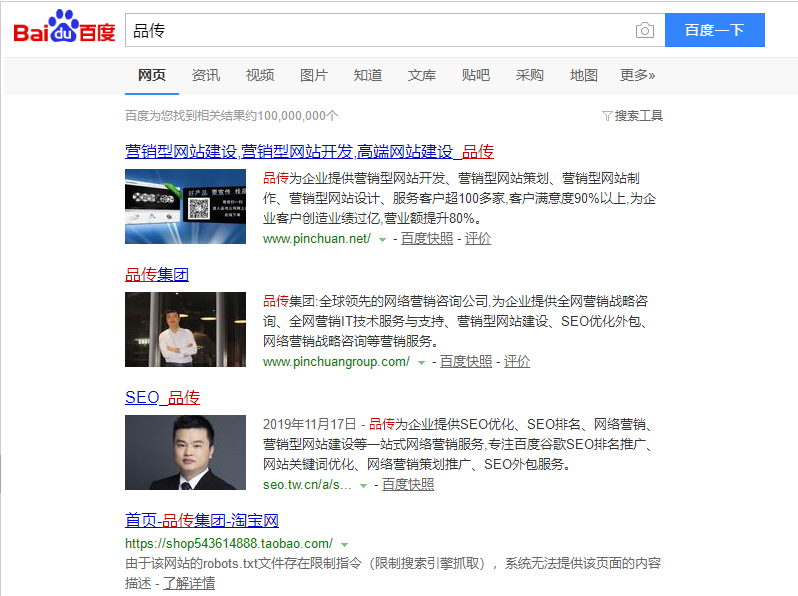798x596 pixels.
Task: Click 评价 for pinchuangroup.com result
Action: (x=517, y=362)
